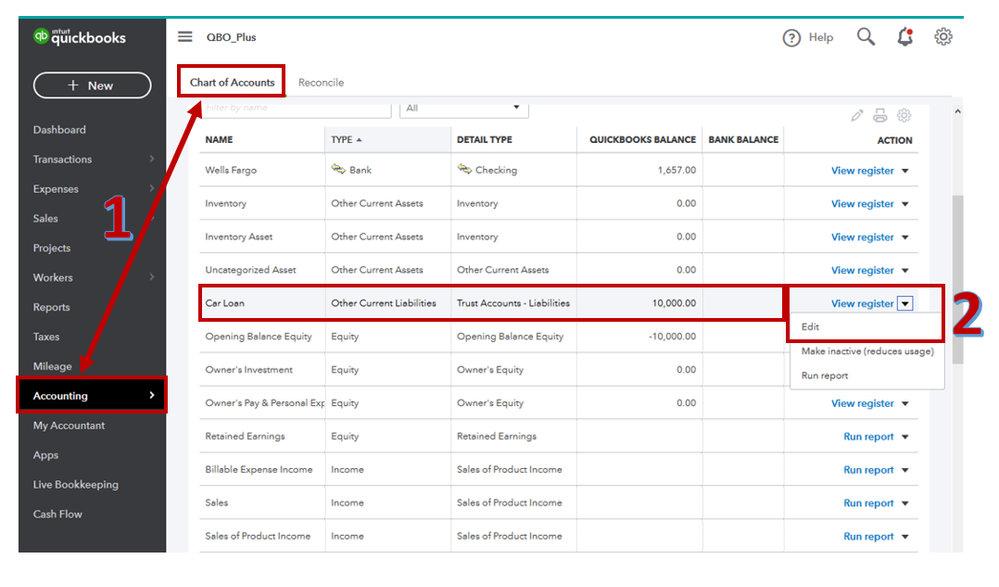This screenshot has height=587, width=999.
Task: Click the pencil batch edit icon
Action: (857, 115)
